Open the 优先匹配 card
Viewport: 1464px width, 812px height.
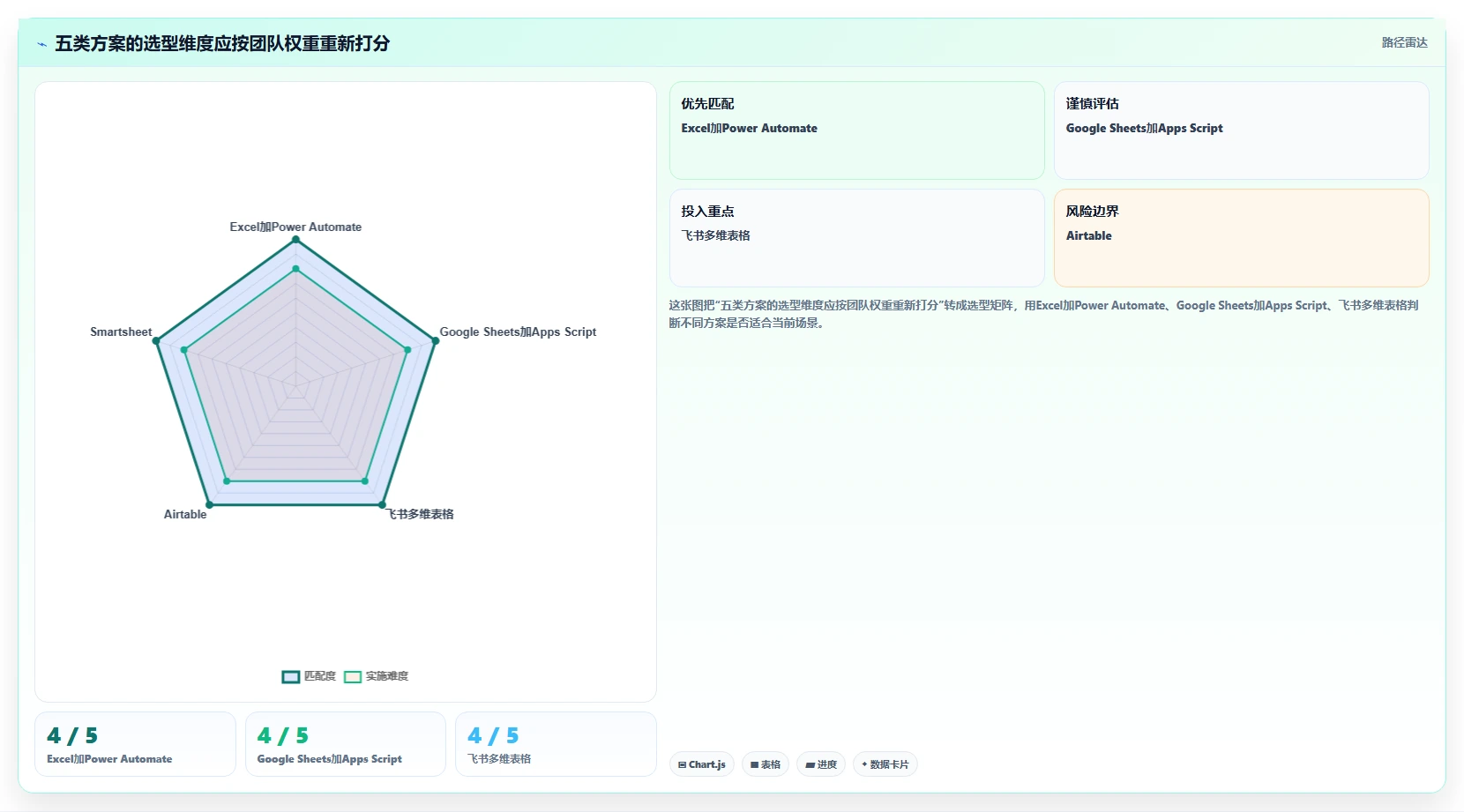[x=857, y=130]
